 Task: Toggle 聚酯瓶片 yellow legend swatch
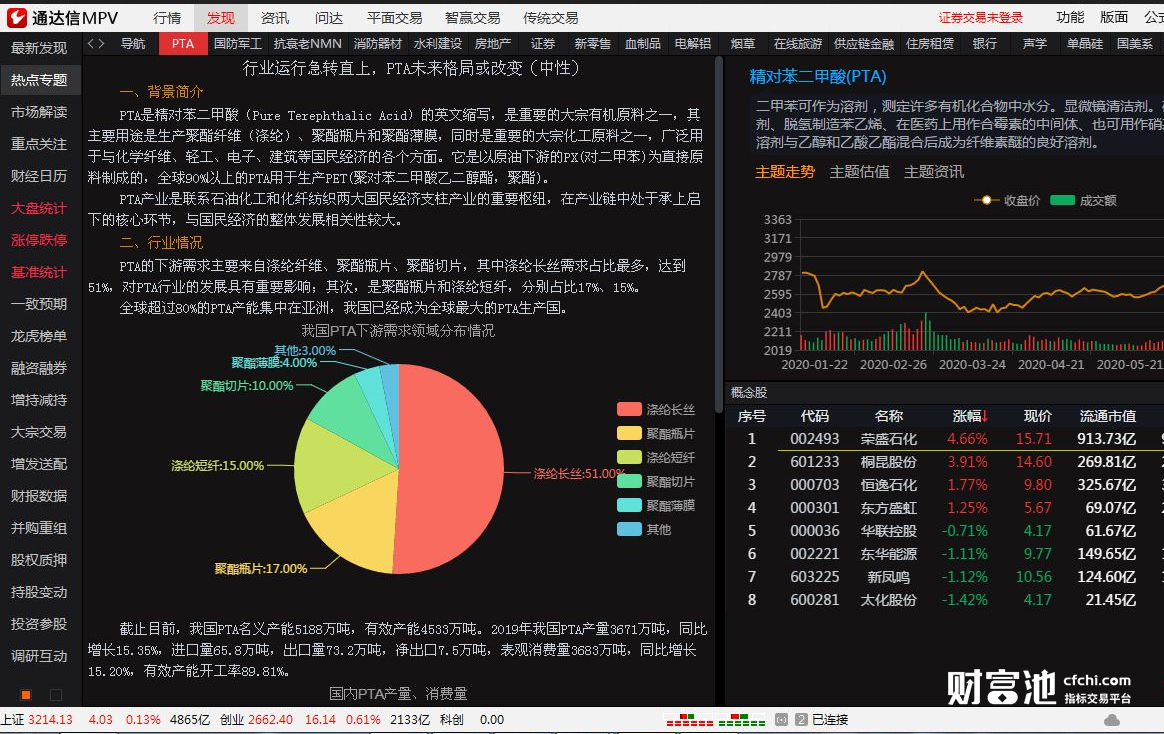(629, 433)
